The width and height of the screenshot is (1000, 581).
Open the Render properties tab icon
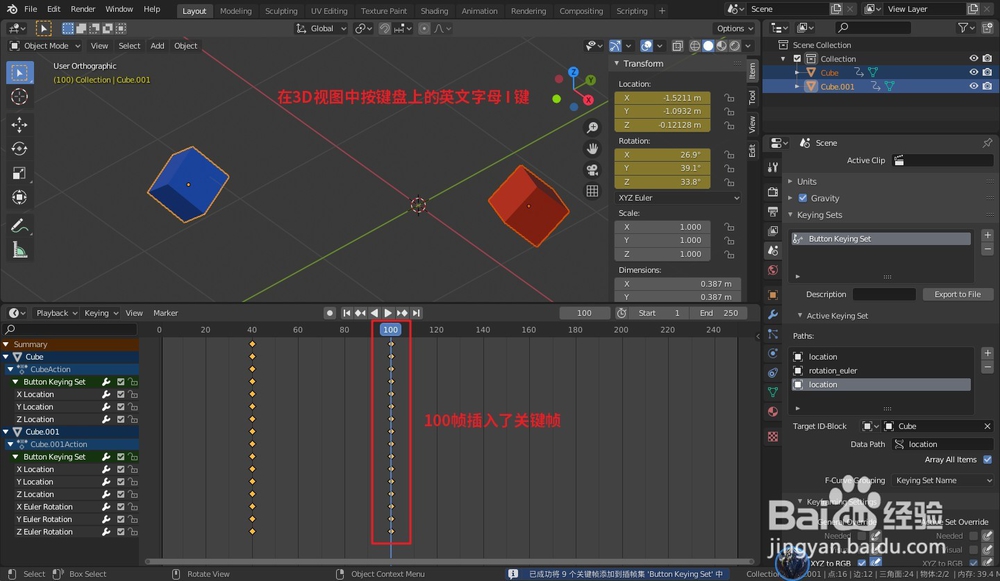coord(773,191)
